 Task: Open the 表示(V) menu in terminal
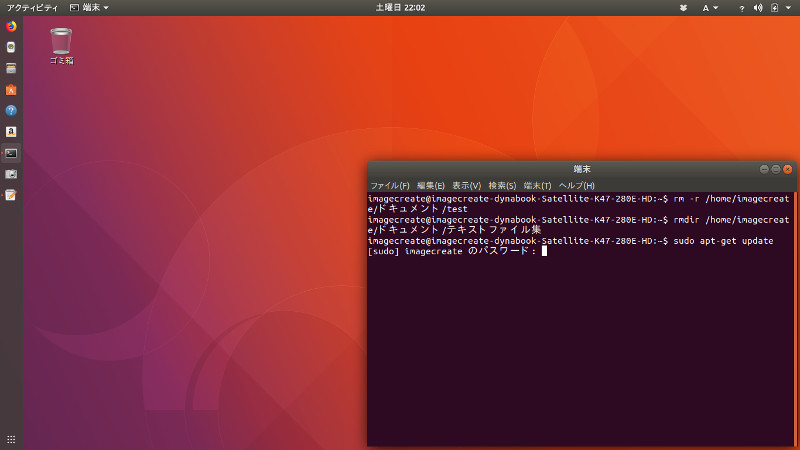coord(466,186)
